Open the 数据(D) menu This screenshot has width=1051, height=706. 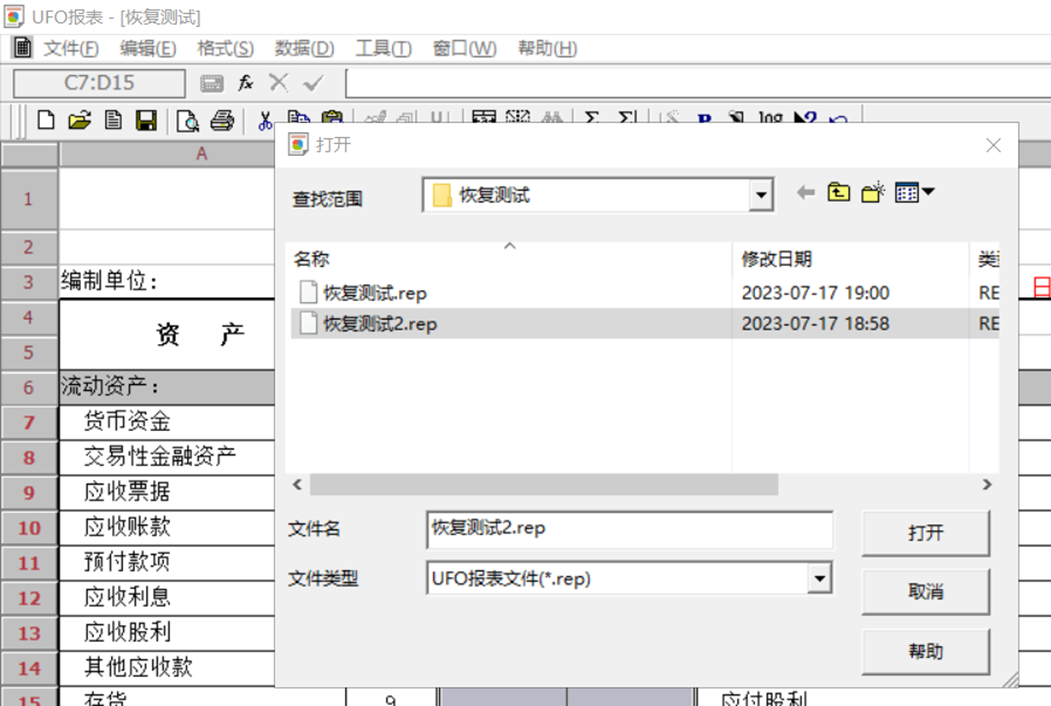[x=304, y=48]
